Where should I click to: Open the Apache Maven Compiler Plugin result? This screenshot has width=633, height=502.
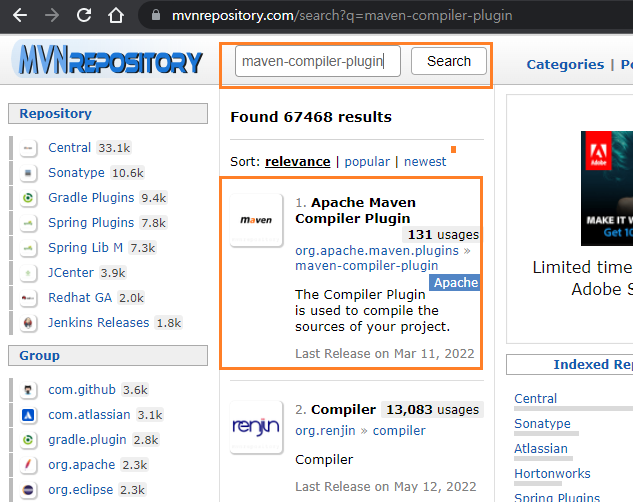tap(355, 210)
